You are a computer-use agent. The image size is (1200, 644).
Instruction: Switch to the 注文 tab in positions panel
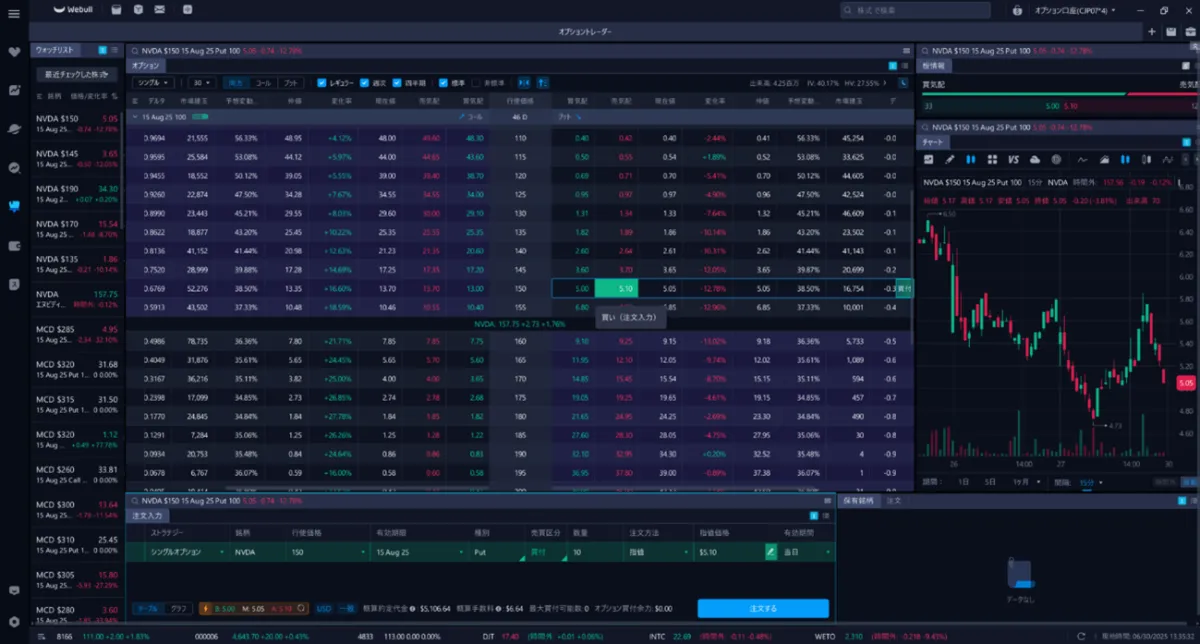(894, 500)
